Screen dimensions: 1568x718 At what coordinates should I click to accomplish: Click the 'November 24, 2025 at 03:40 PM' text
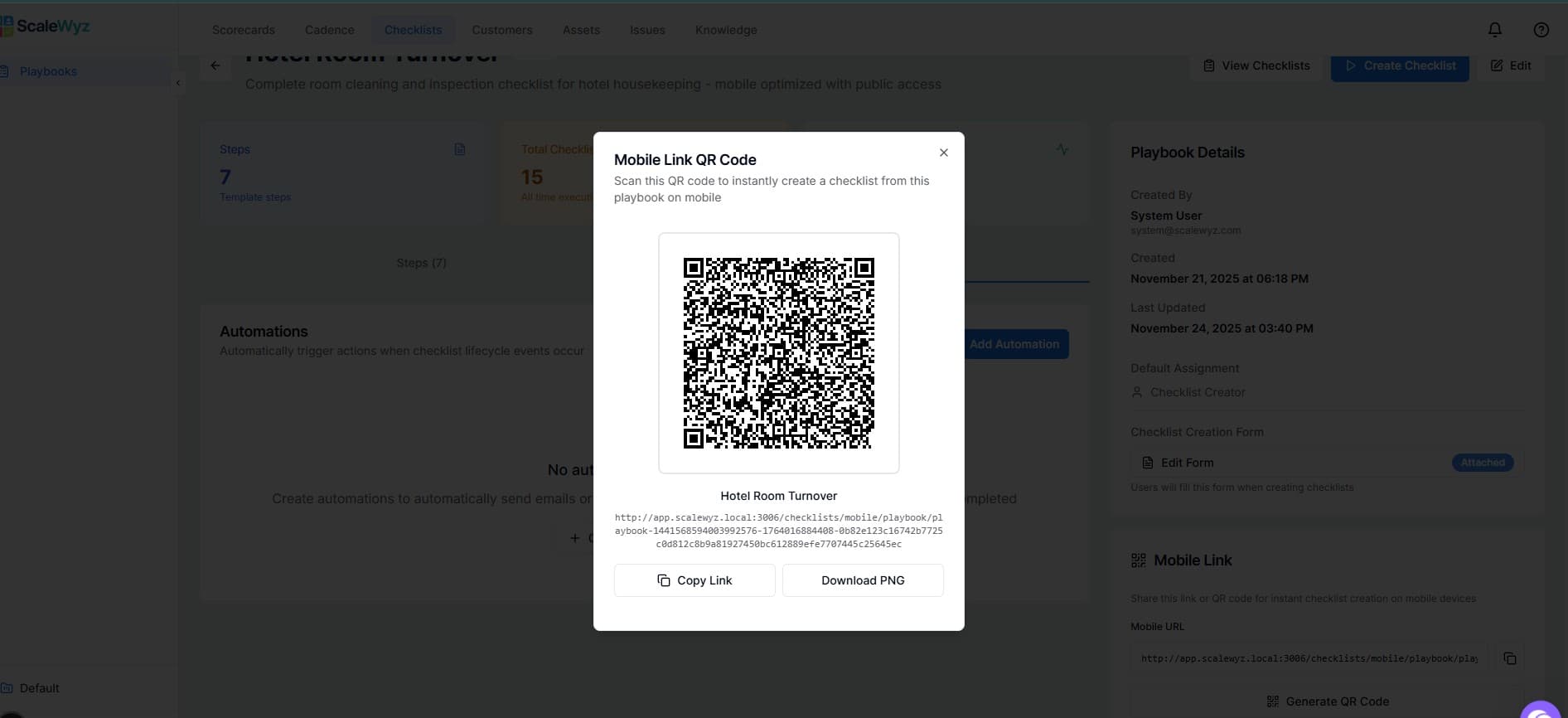pyautogui.click(x=1222, y=328)
